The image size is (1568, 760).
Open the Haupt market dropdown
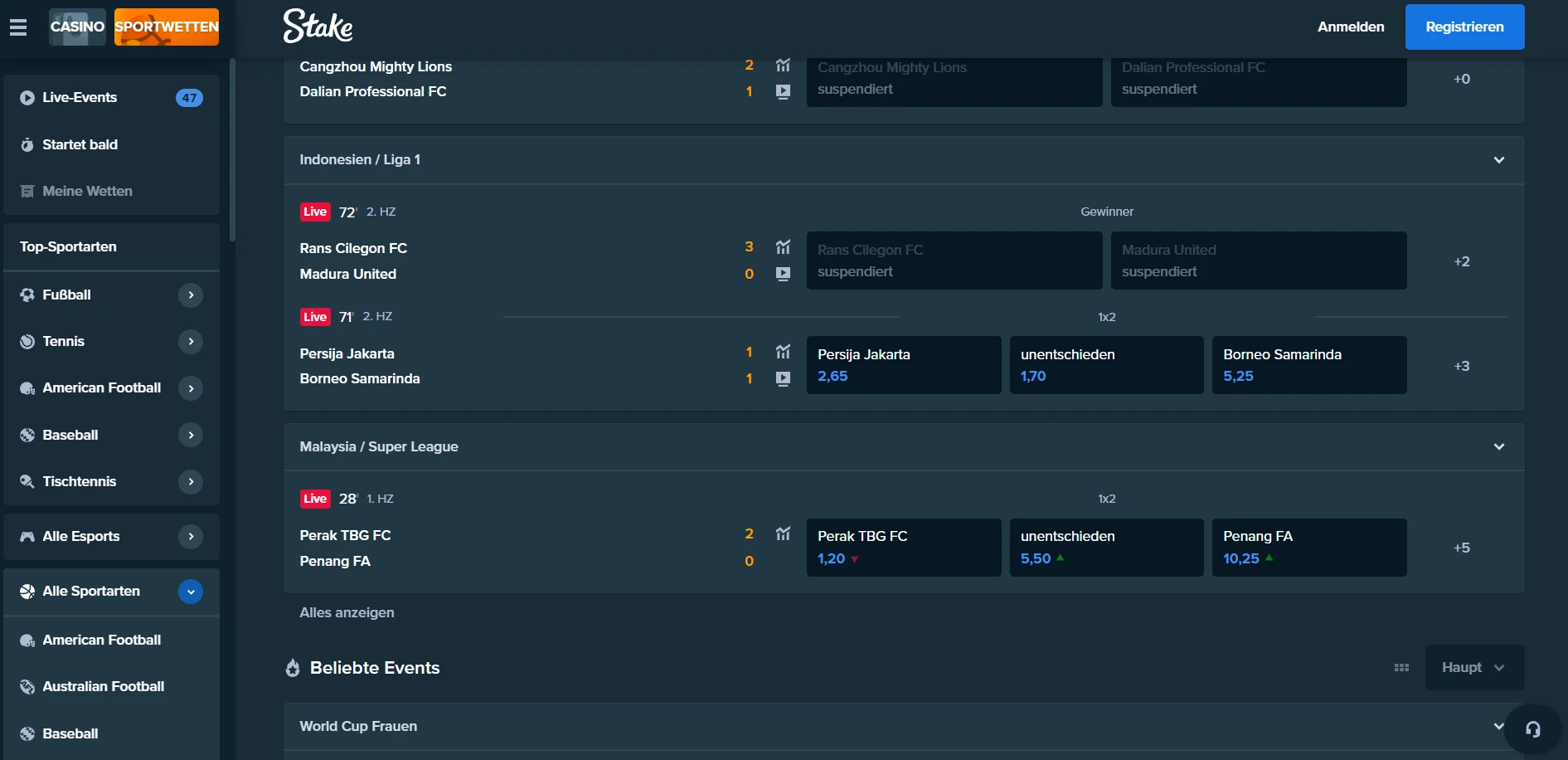(1474, 667)
